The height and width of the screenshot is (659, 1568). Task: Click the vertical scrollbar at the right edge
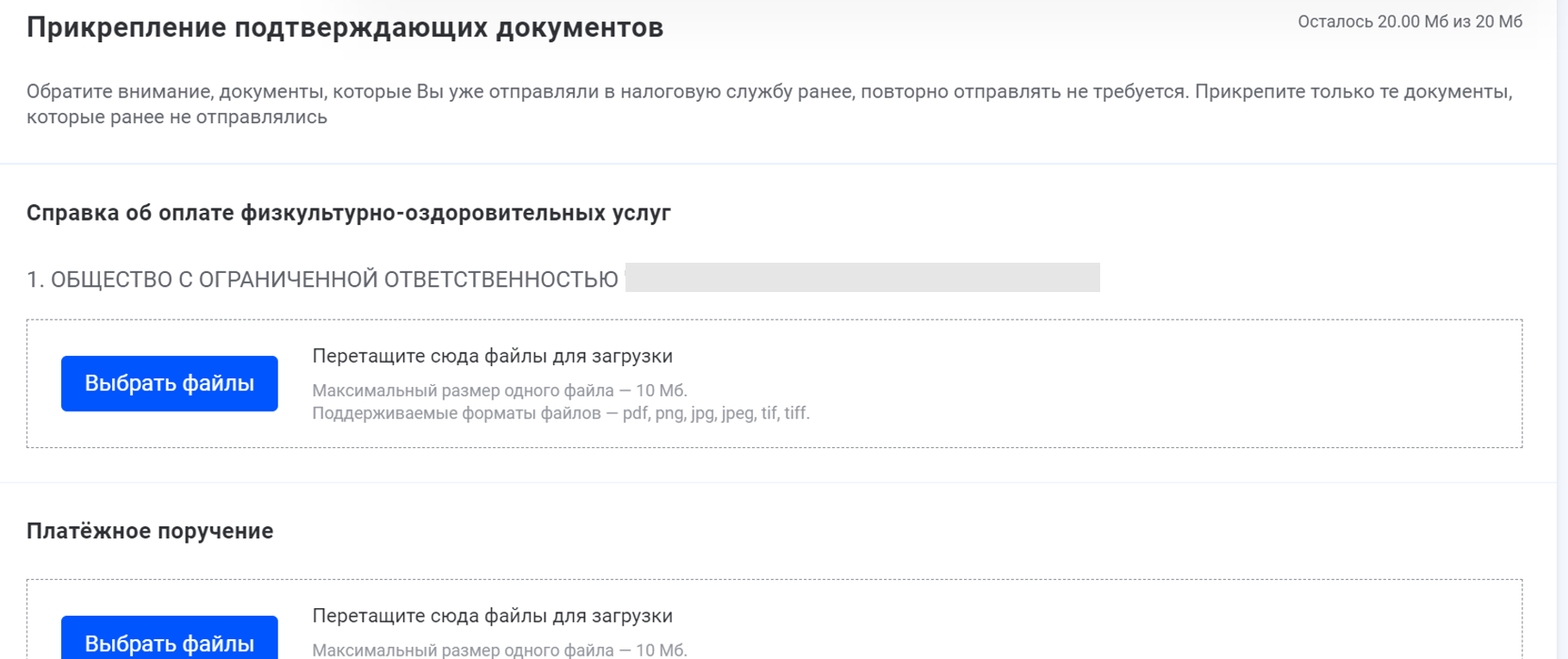point(1562,327)
